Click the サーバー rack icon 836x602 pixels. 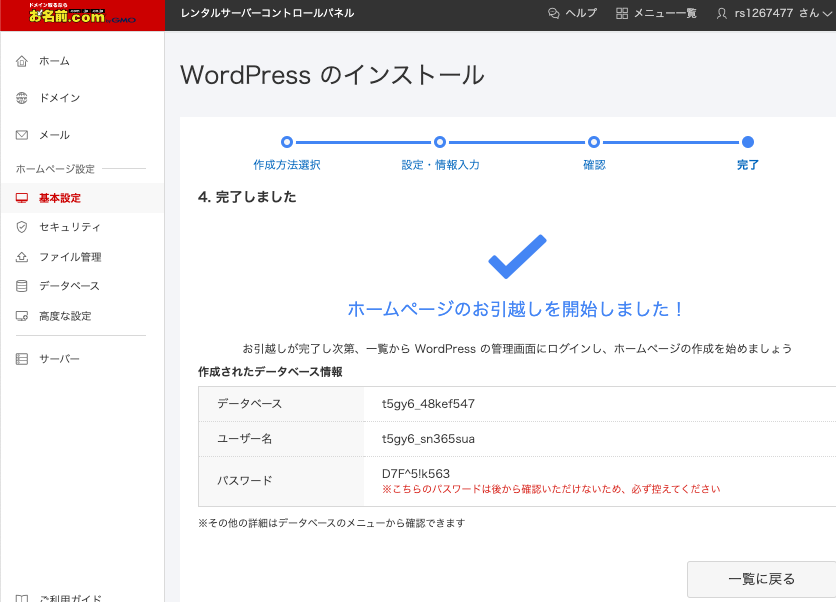22,359
